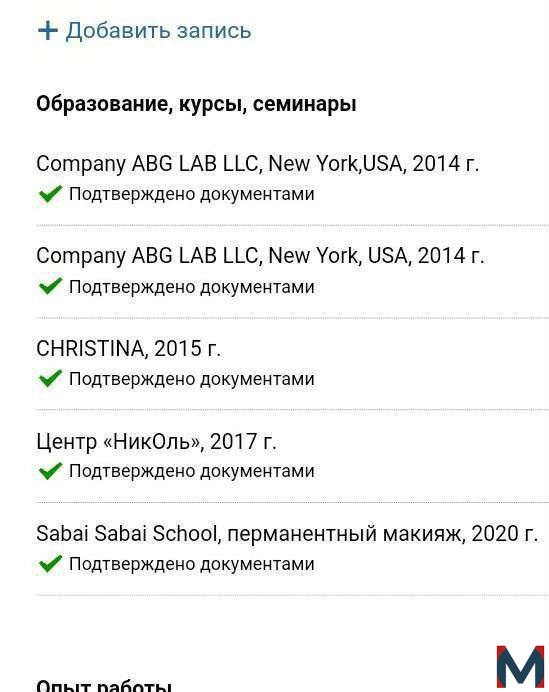Click green checkmark under Sabai Sabai School entry
Screen dimensions: 549x692
50,564
